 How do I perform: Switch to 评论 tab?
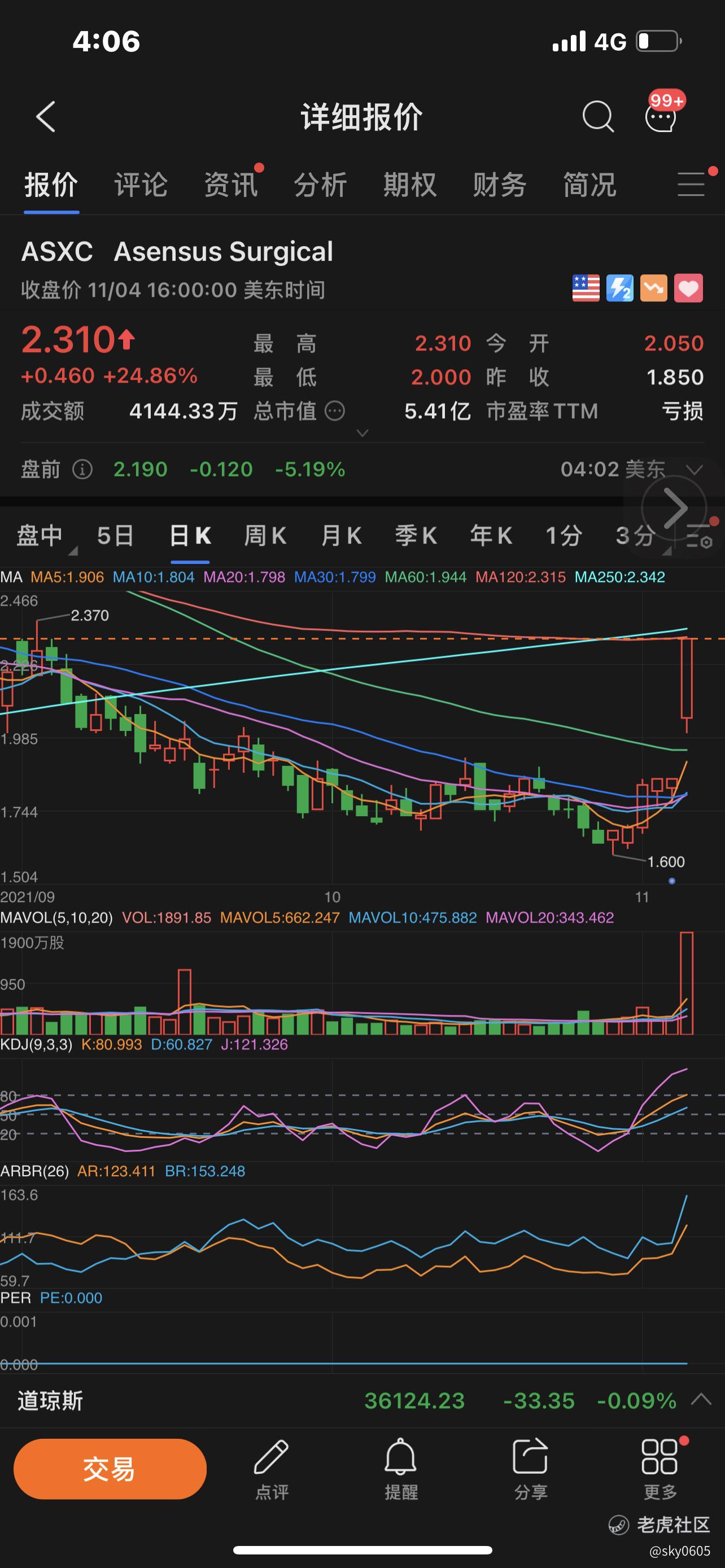pyautogui.click(x=141, y=185)
